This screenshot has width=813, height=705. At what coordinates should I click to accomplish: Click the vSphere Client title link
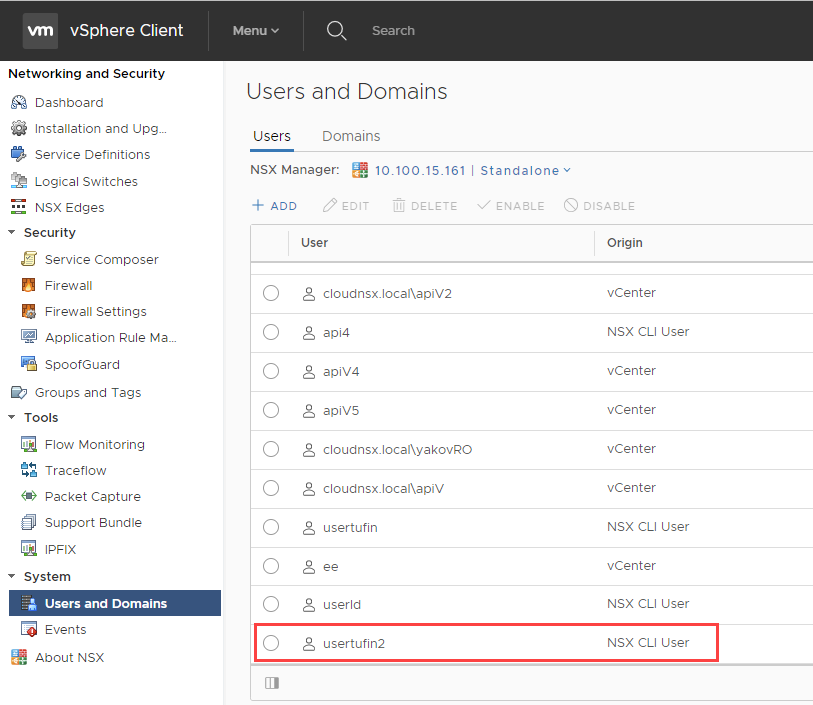click(127, 31)
